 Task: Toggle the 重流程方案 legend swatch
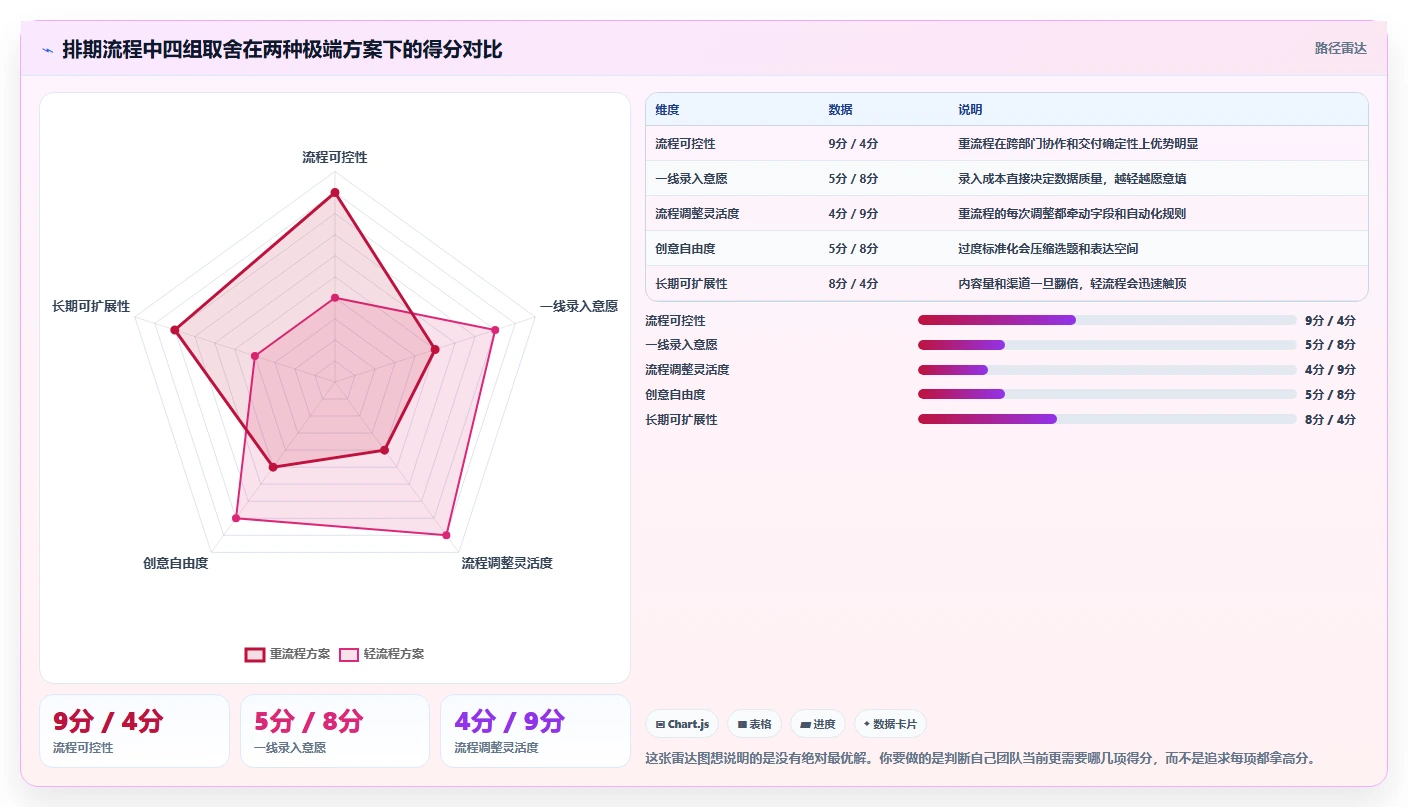pyautogui.click(x=255, y=655)
